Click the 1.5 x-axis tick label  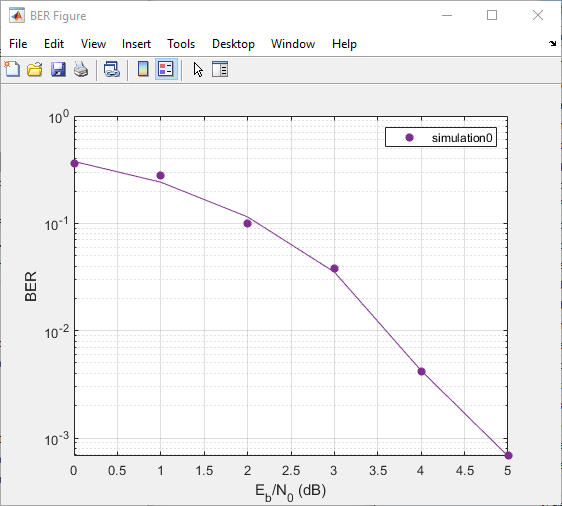click(x=204, y=471)
